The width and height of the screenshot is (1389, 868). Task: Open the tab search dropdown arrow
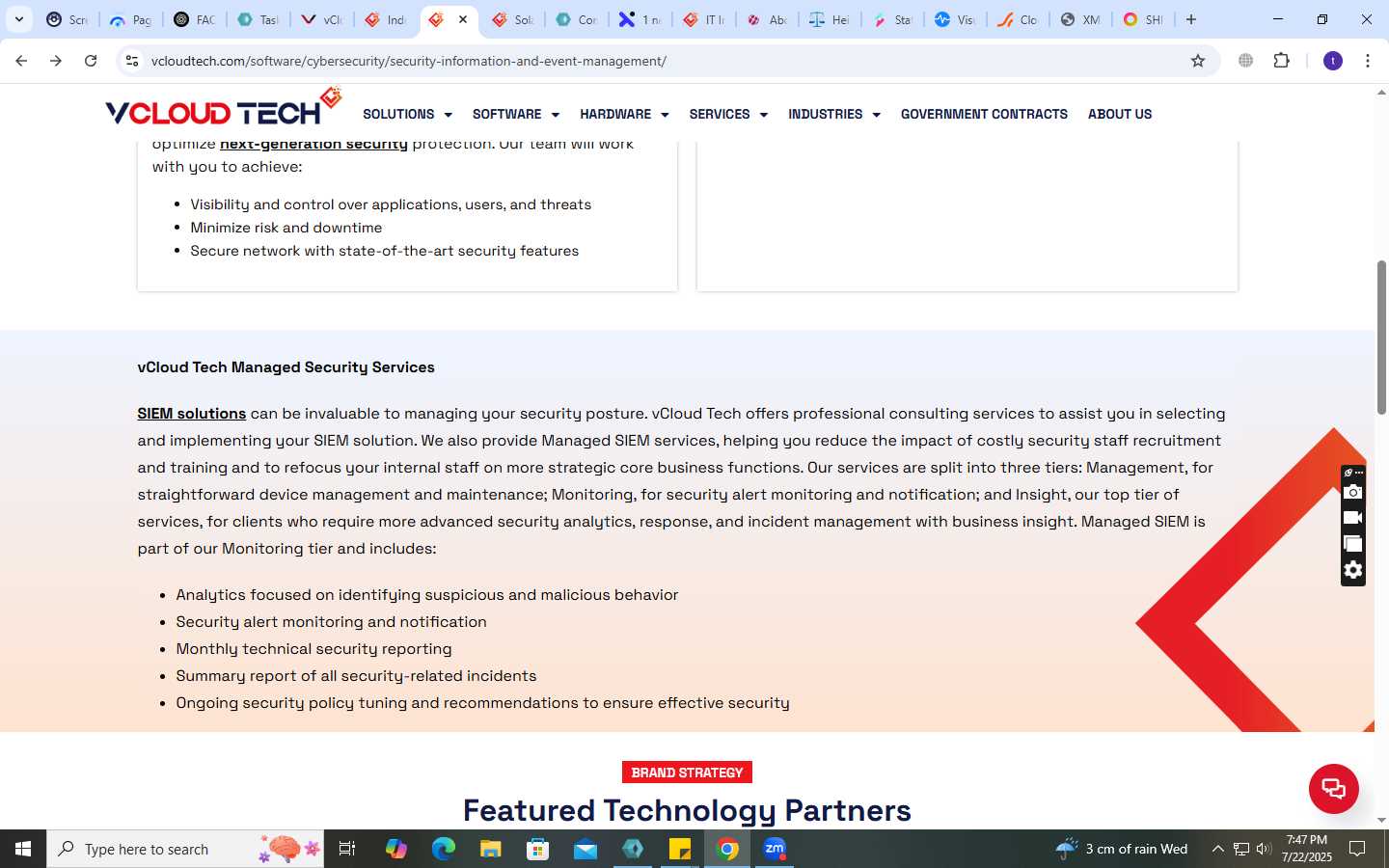[x=19, y=19]
